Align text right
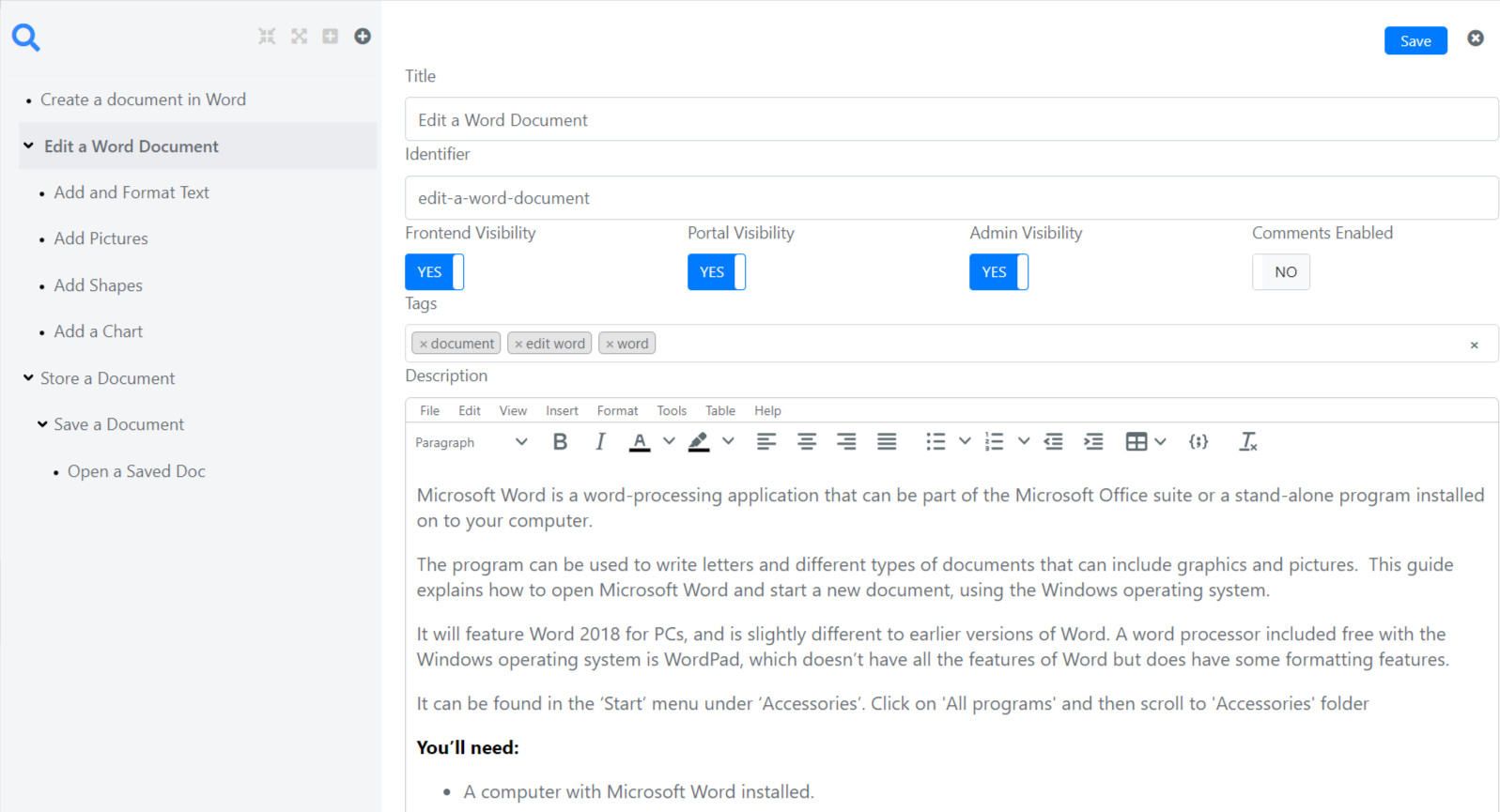1500x812 pixels. pos(846,441)
